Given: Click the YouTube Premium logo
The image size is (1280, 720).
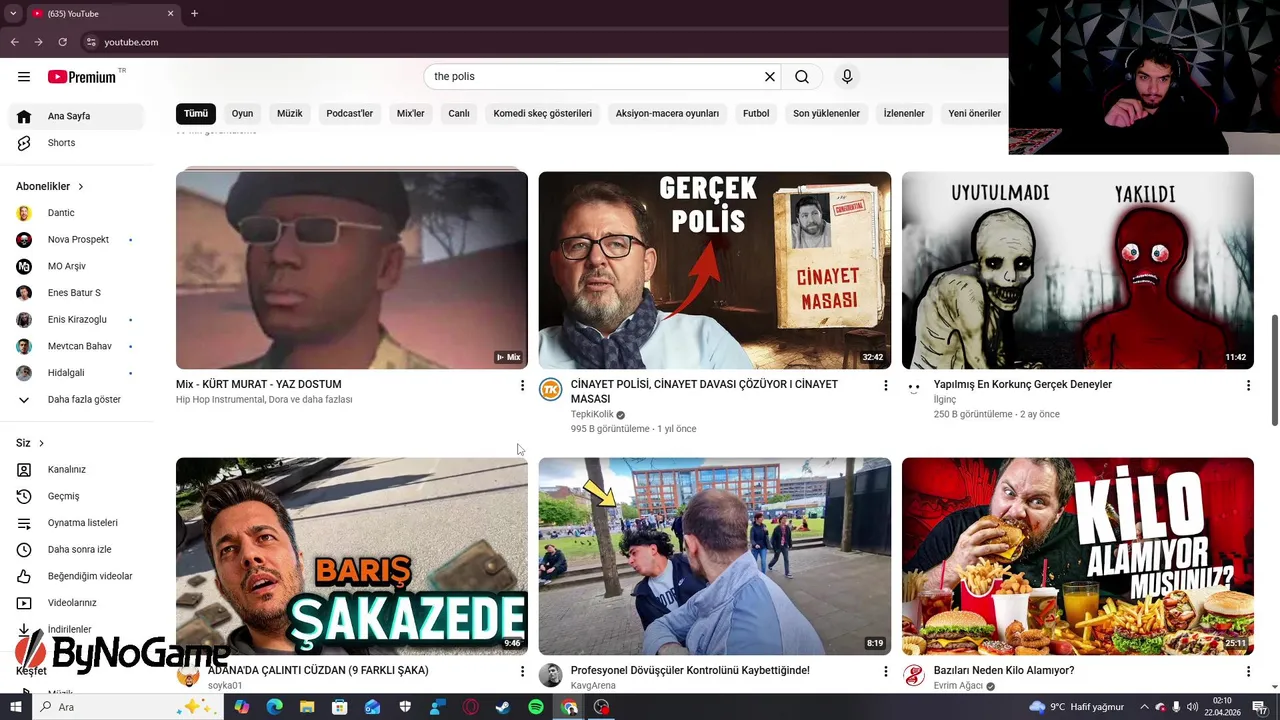Looking at the screenshot, I should [82, 77].
